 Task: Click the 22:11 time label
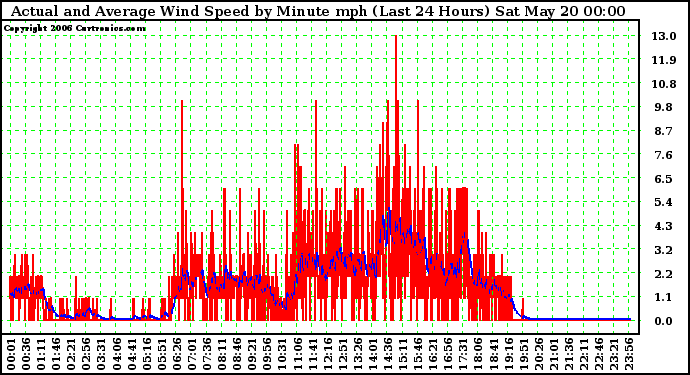point(584,354)
